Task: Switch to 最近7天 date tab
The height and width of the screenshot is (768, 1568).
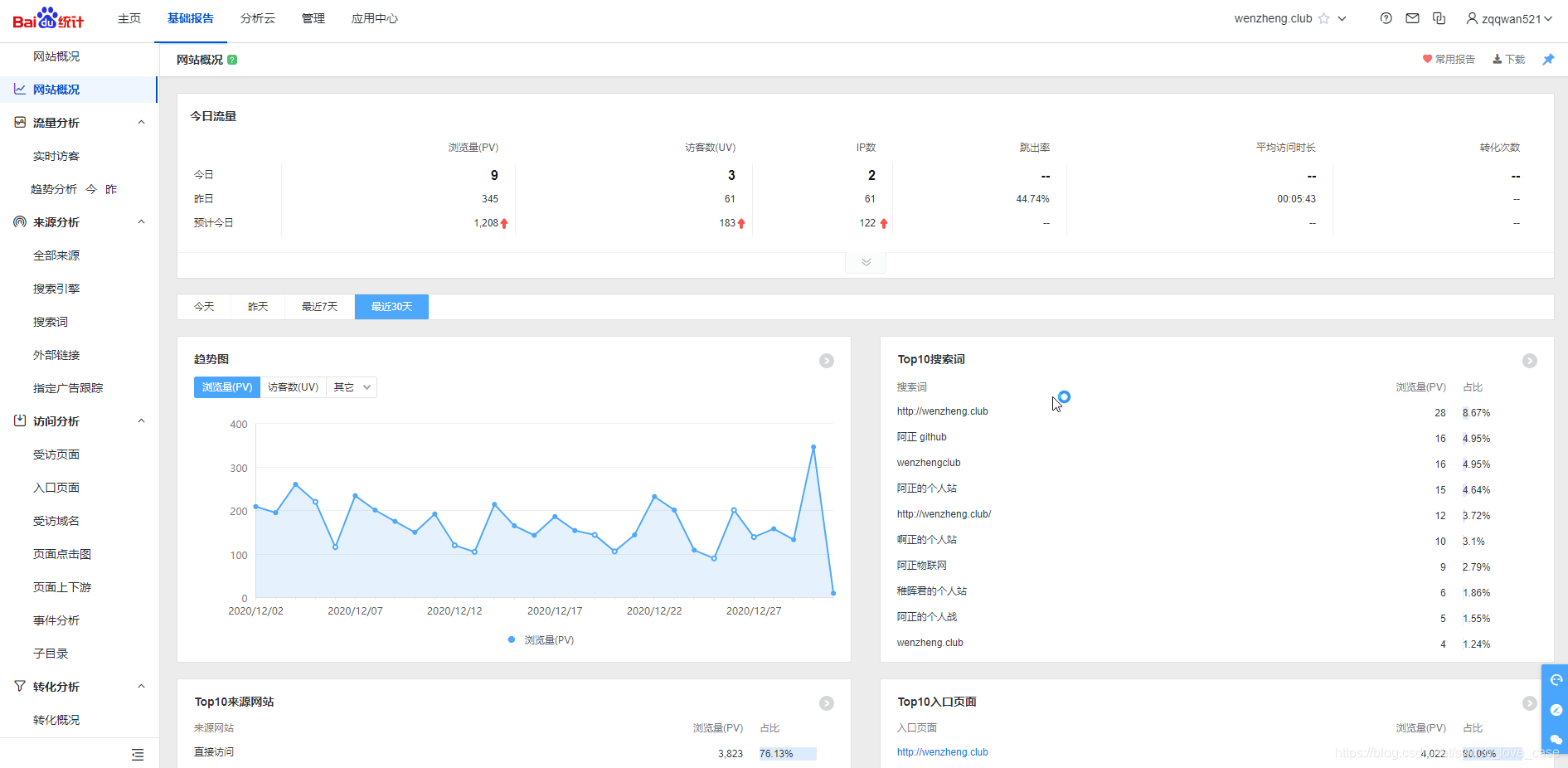Action: pyautogui.click(x=319, y=307)
